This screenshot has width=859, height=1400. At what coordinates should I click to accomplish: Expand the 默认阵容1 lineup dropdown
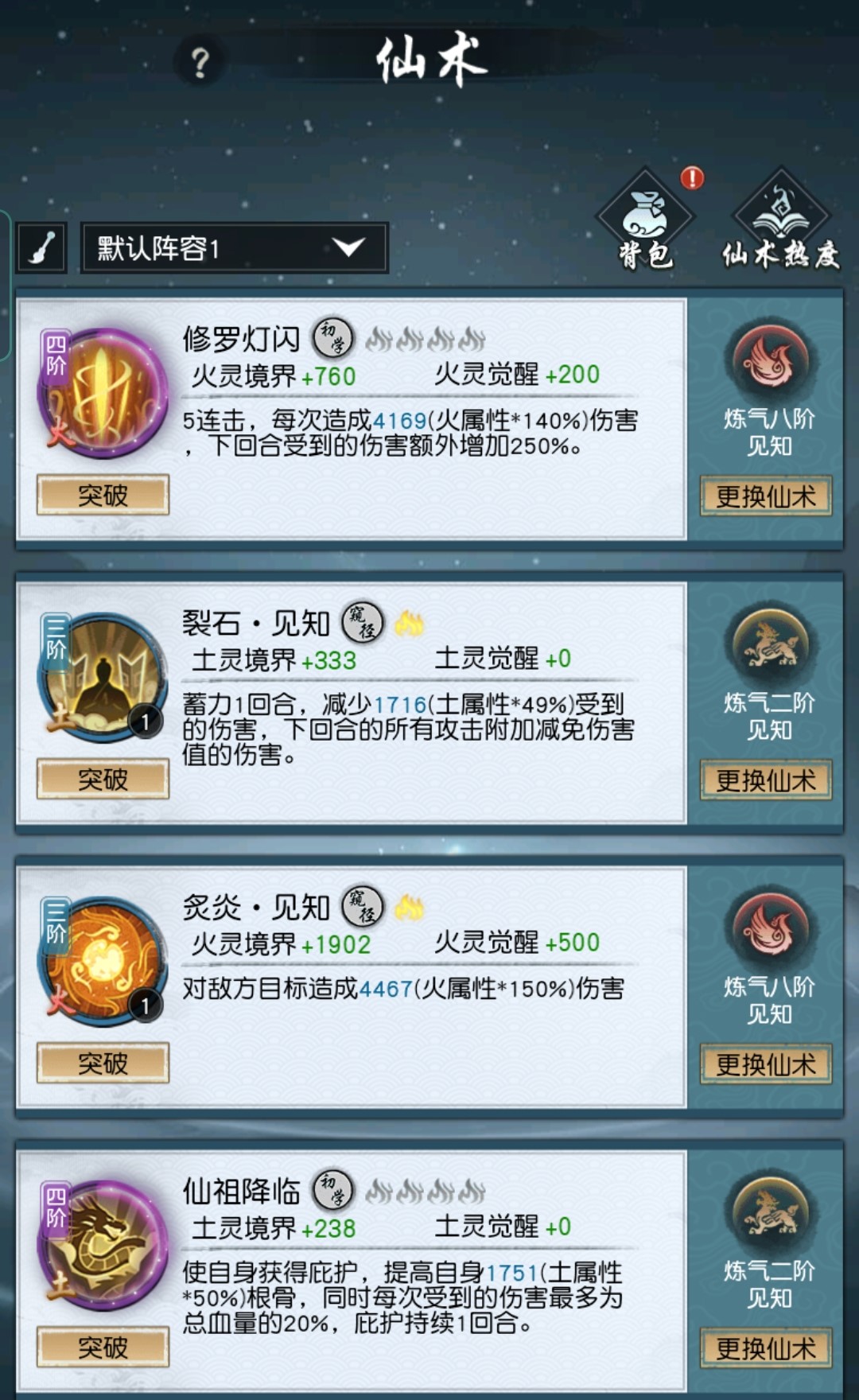click(235, 248)
